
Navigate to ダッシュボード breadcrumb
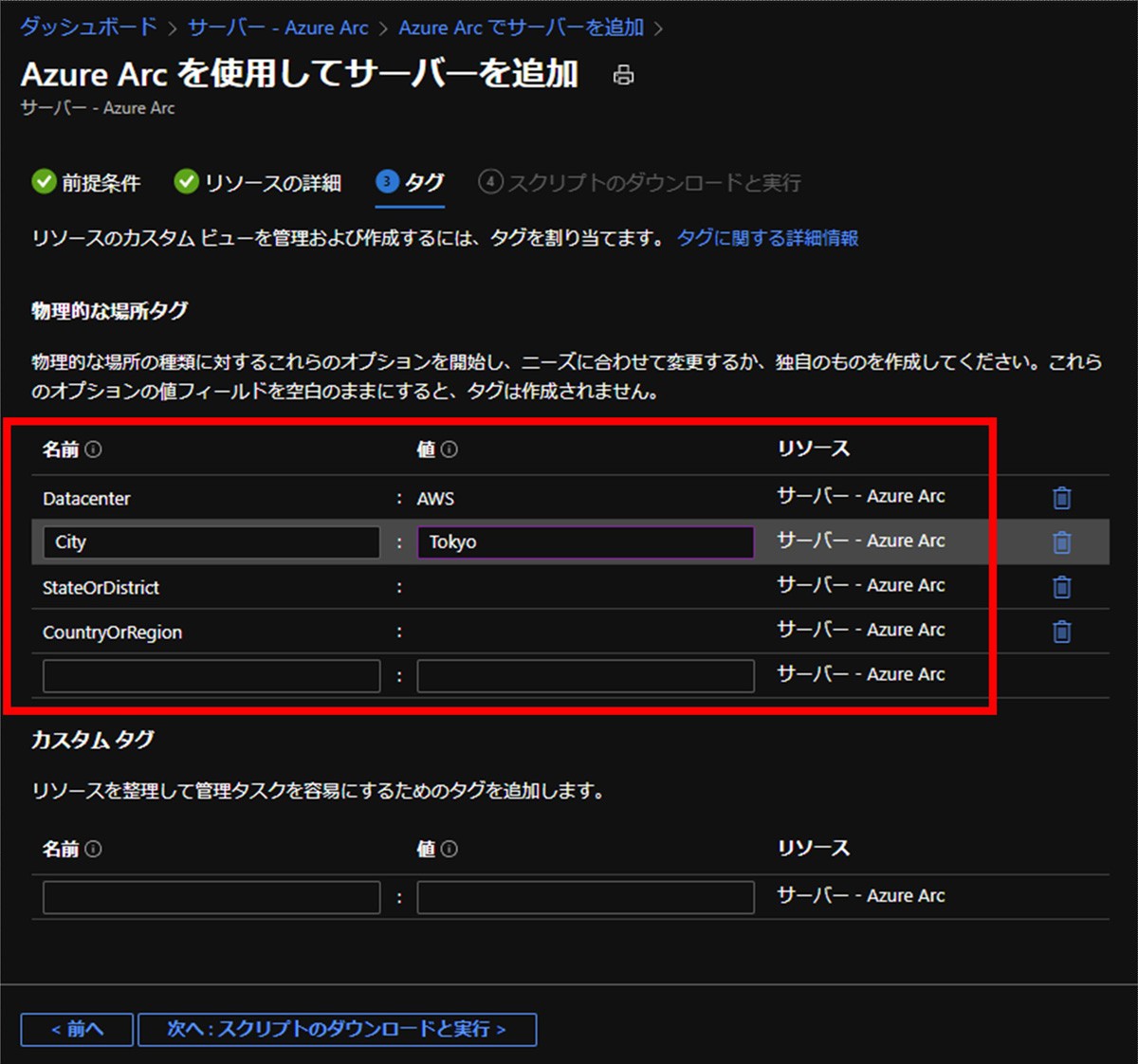88,28
